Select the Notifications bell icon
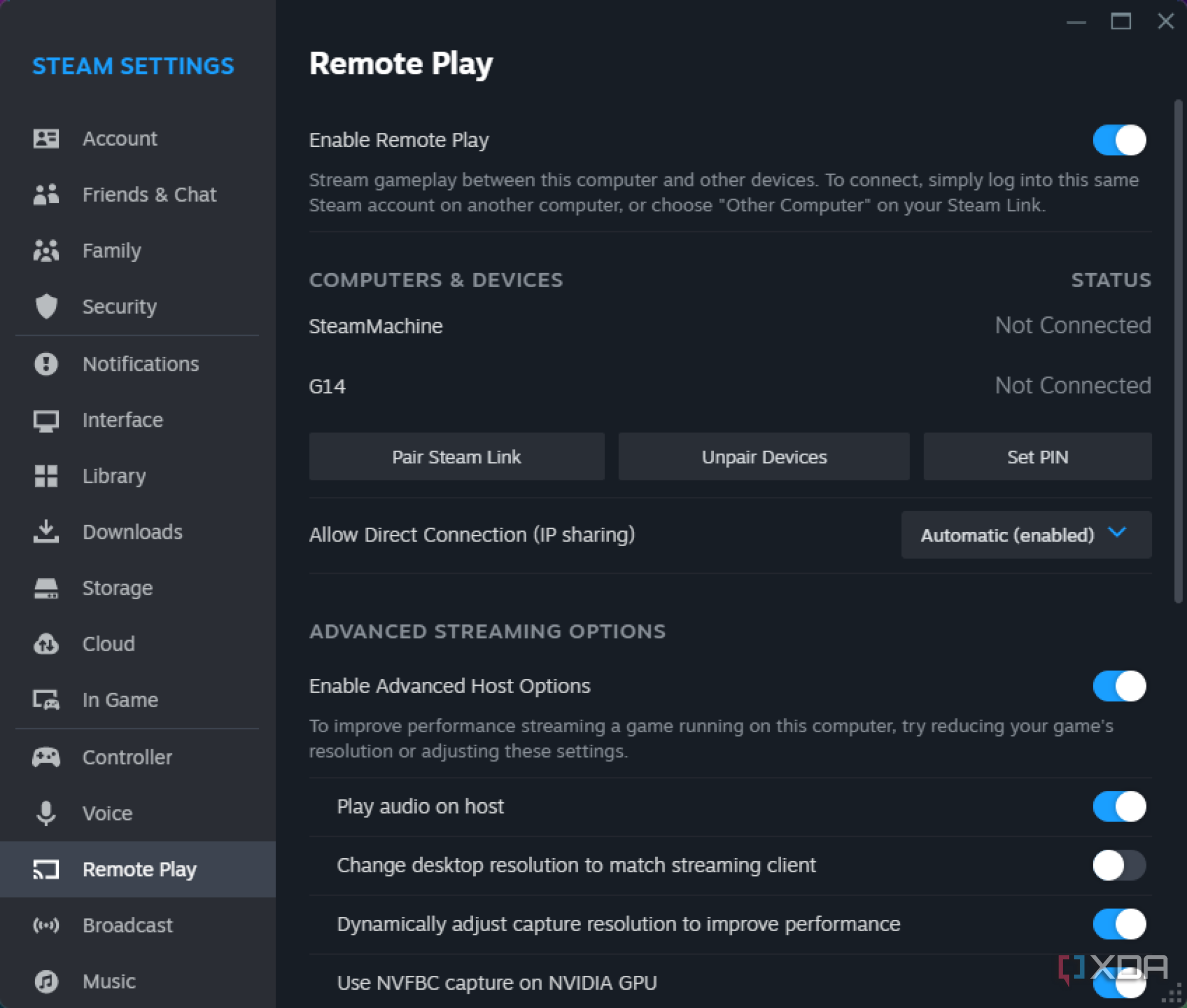1187x1008 pixels. [46, 364]
